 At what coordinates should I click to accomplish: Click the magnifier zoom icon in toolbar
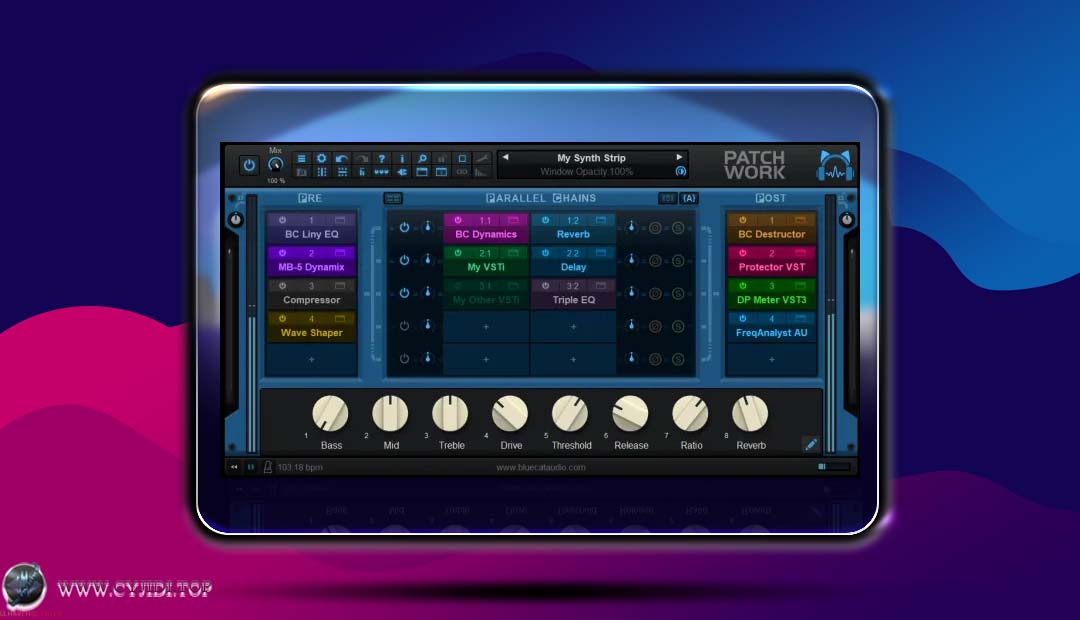pos(422,158)
